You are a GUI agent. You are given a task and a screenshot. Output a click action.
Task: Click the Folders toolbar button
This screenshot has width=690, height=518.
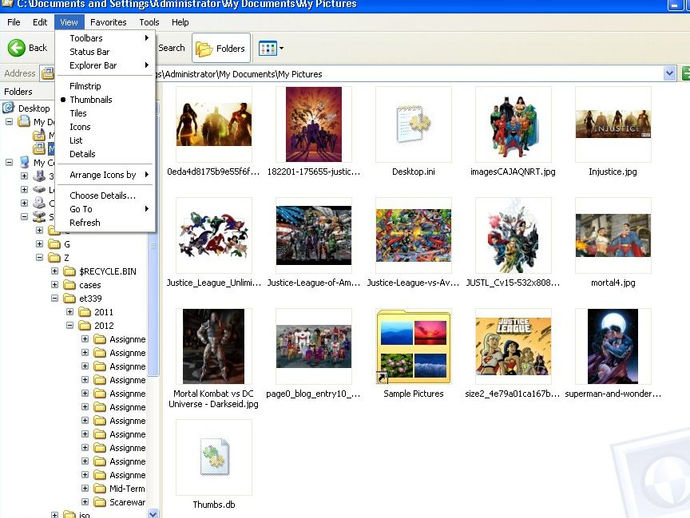click(x=221, y=48)
